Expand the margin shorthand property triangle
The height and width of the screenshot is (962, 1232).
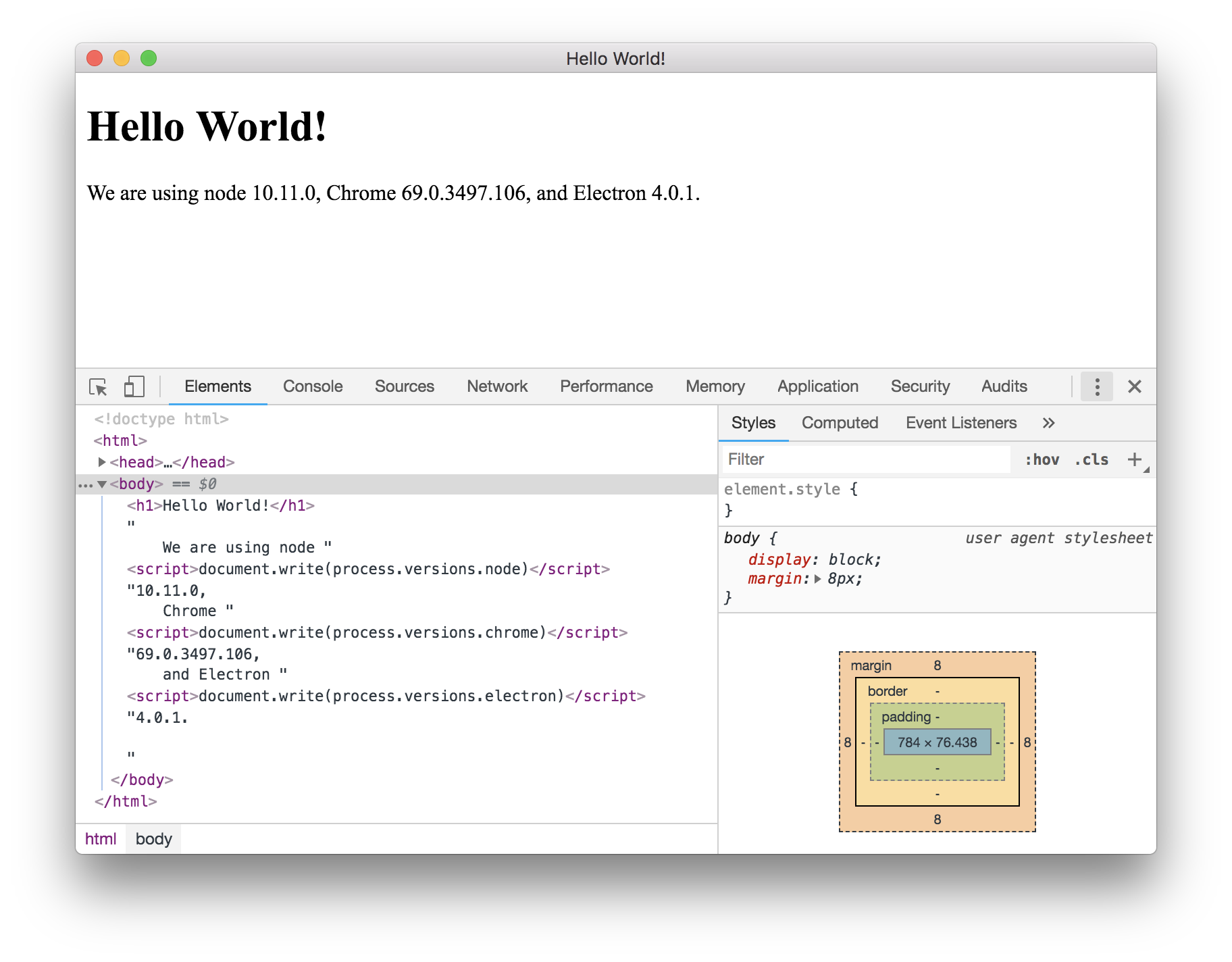(x=817, y=579)
